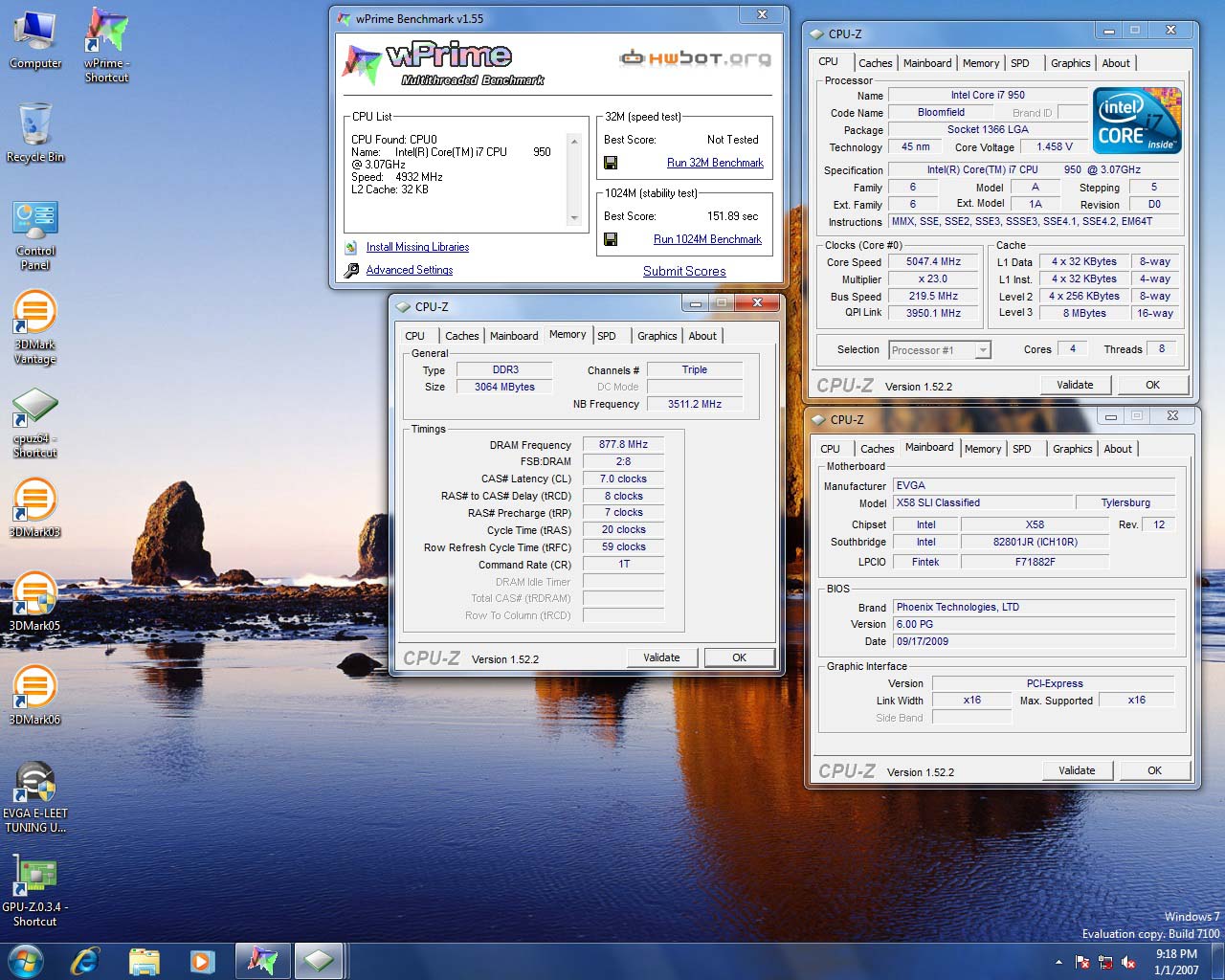Screen dimensions: 1225x980
Task: Switch to wPrime taskbar button
Action: click(262, 960)
